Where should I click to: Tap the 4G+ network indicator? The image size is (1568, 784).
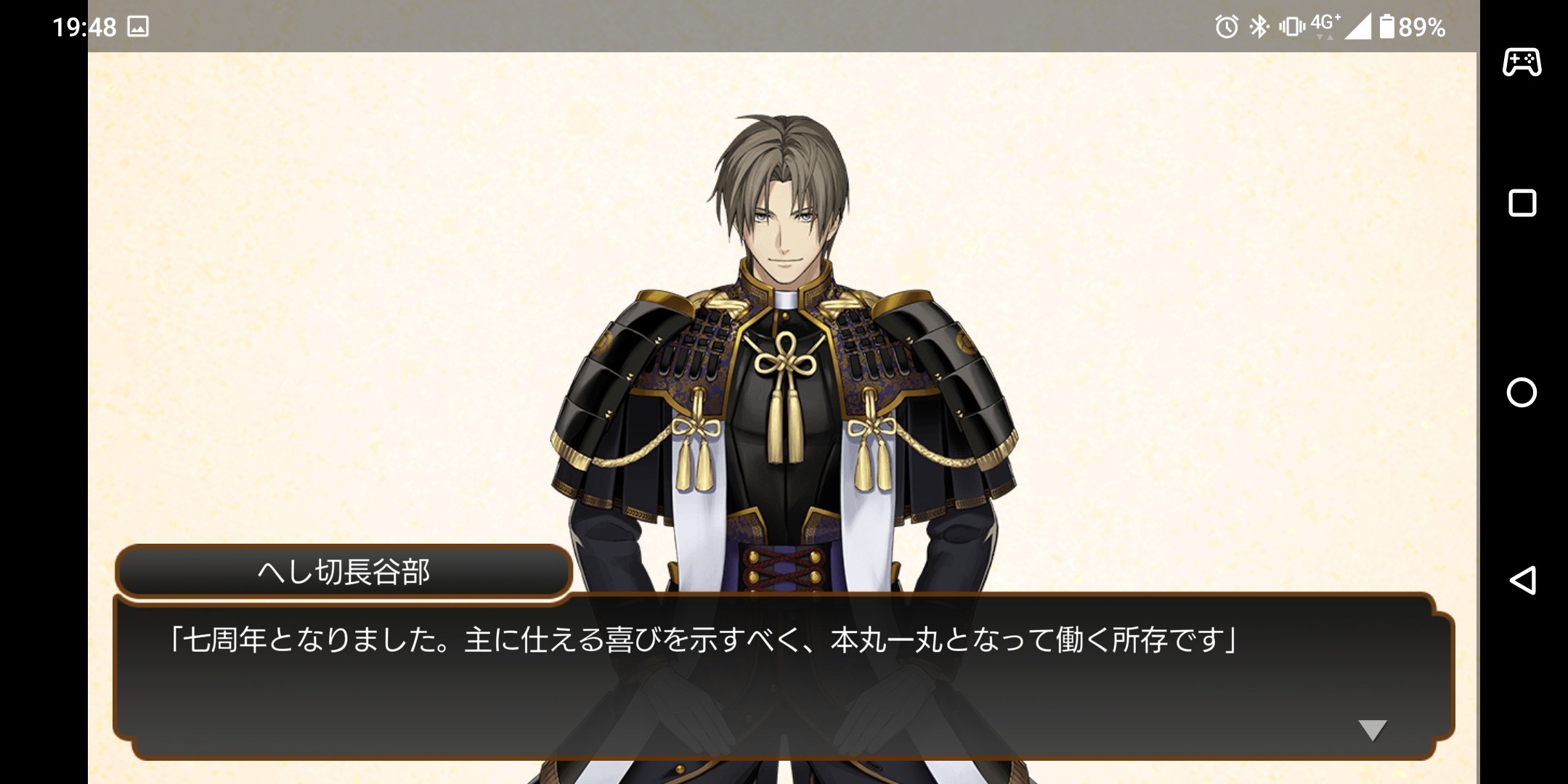(1325, 25)
